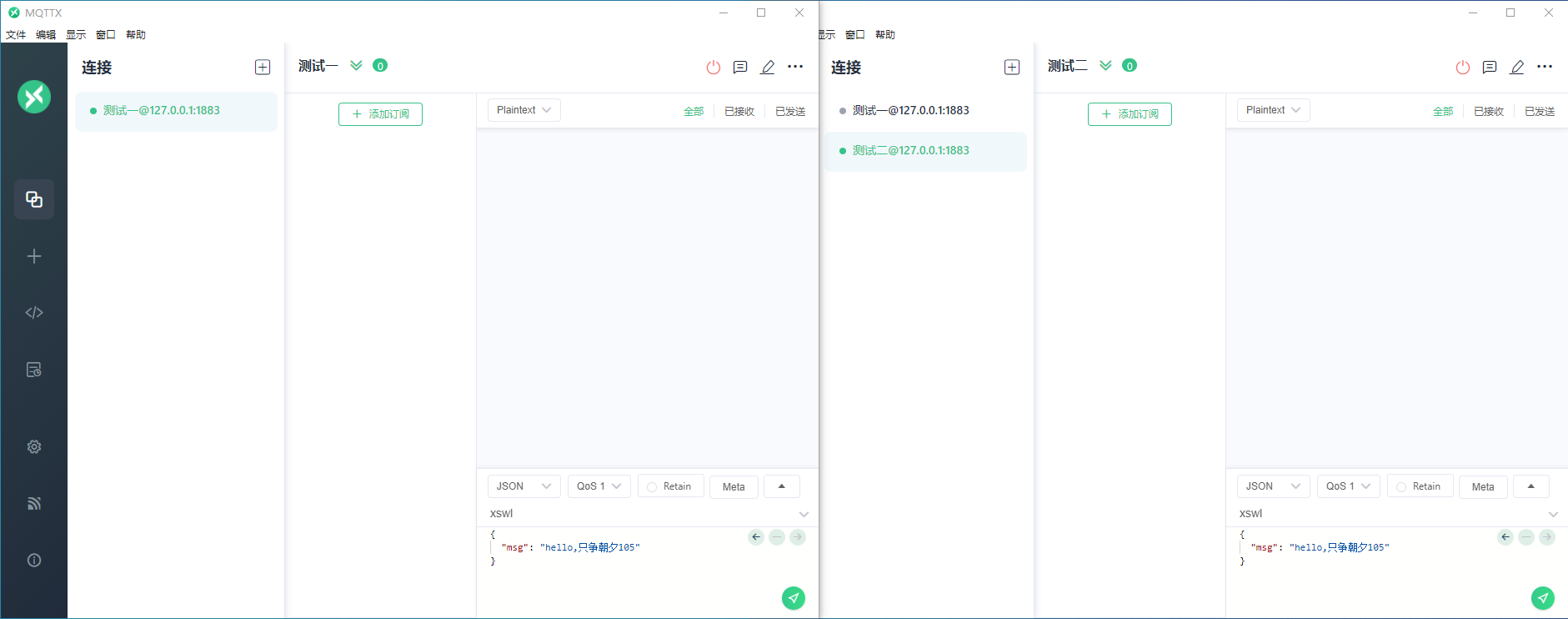The height and width of the screenshot is (619, 1568).
Task: Open Plaintext format dropdown in left window
Action: click(524, 110)
